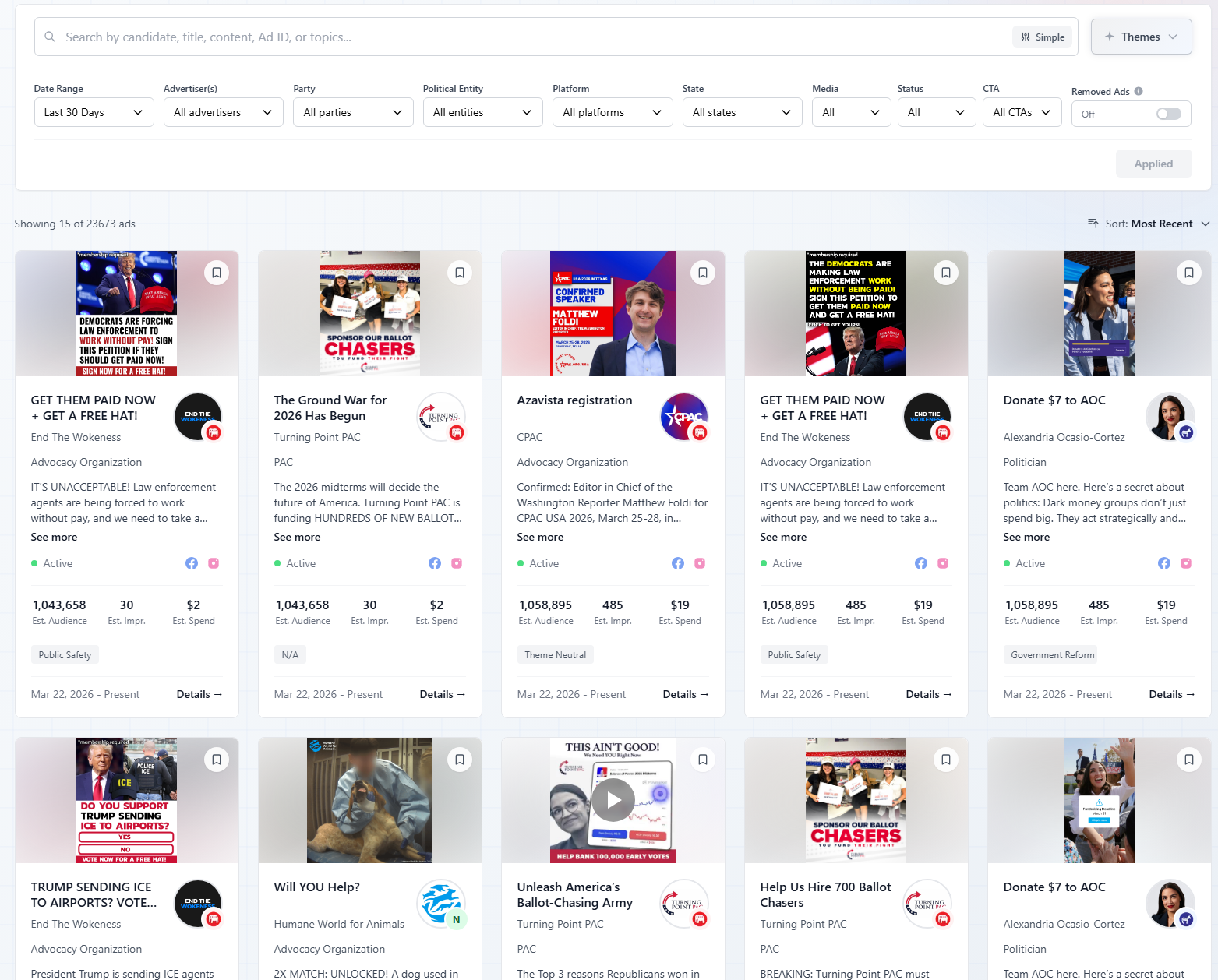The height and width of the screenshot is (980, 1218).
Task: Open Instagram icon on the Azavista registration ad
Action: 699,562
